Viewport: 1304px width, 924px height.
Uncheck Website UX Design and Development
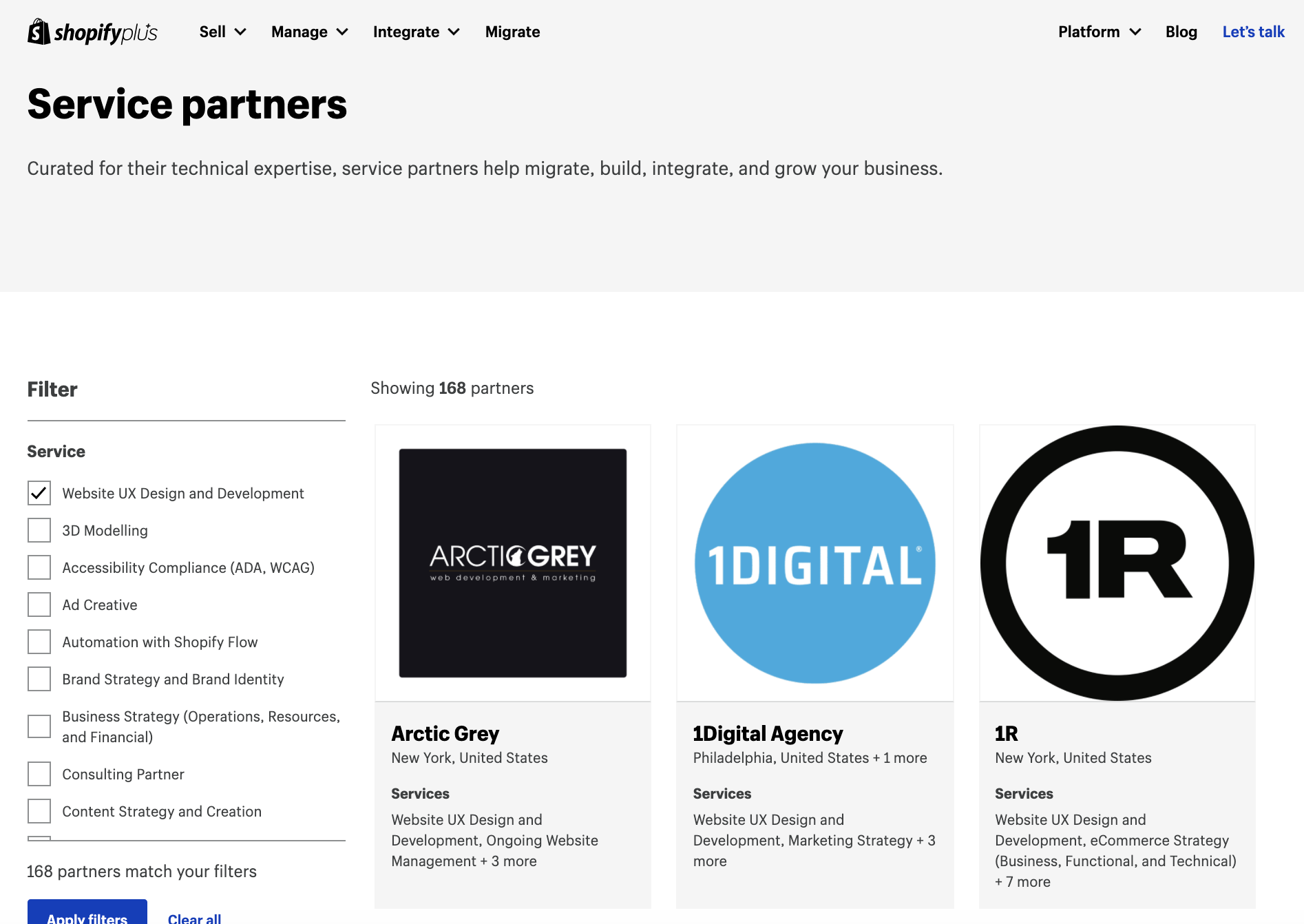[x=39, y=493]
